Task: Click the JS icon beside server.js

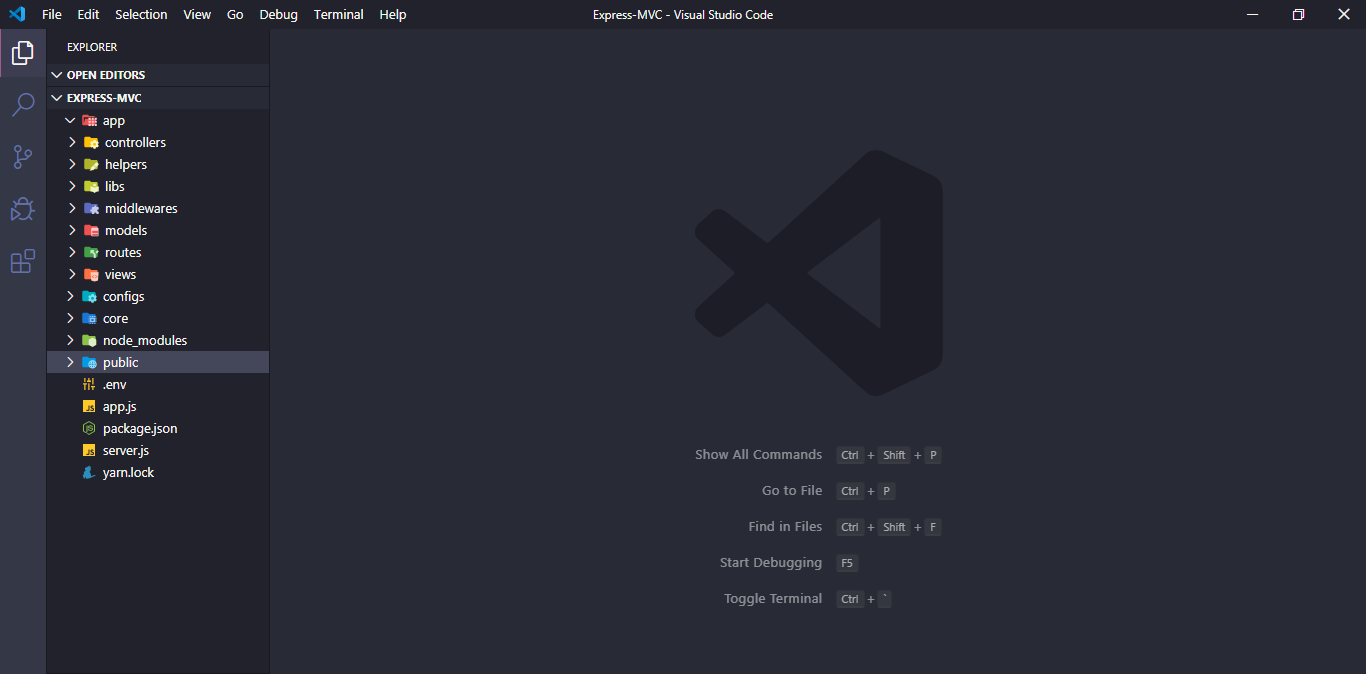Action: coord(89,450)
